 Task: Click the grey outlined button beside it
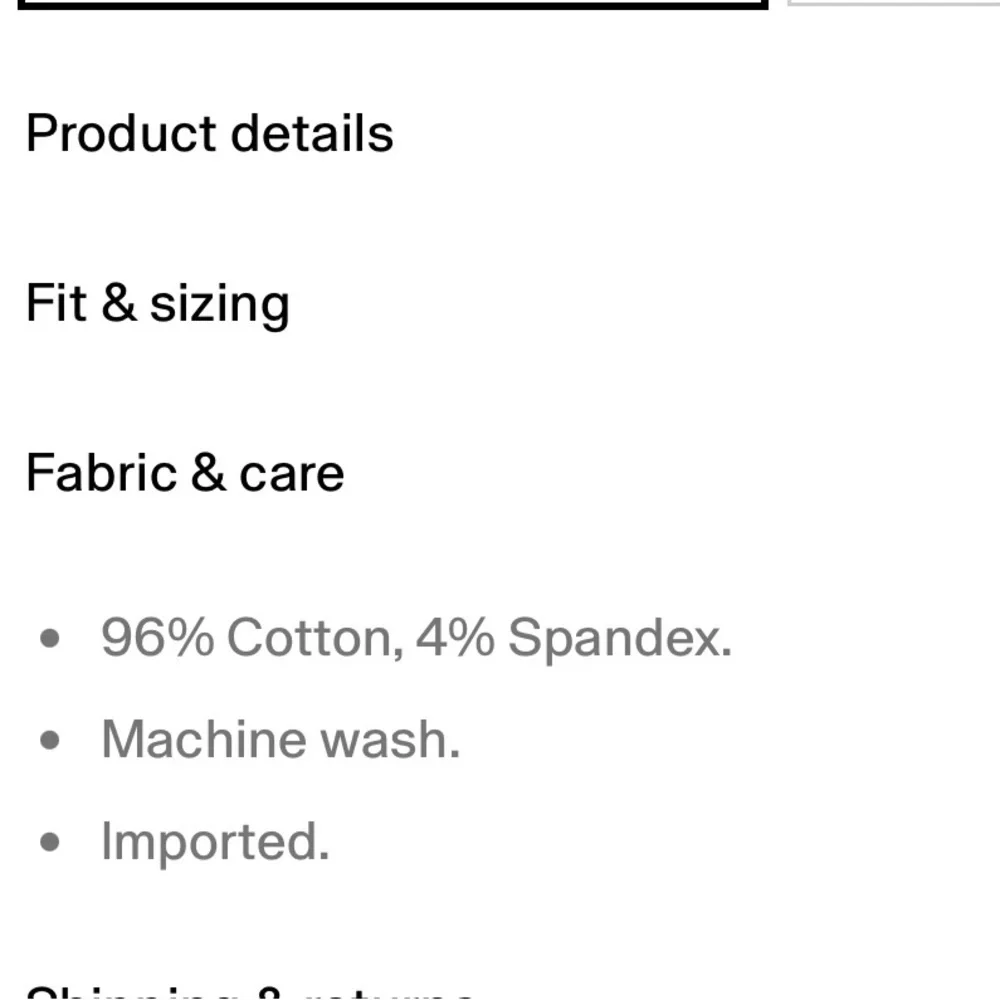pyautogui.click(x=894, y=3)
